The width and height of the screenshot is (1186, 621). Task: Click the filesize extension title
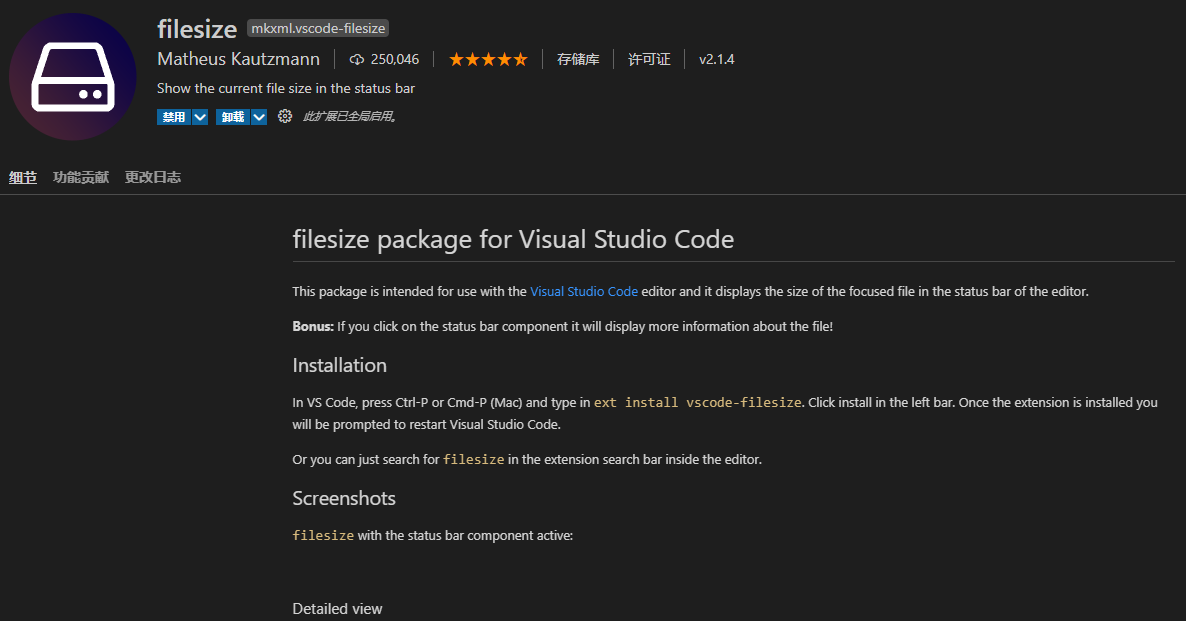point(197,29)
